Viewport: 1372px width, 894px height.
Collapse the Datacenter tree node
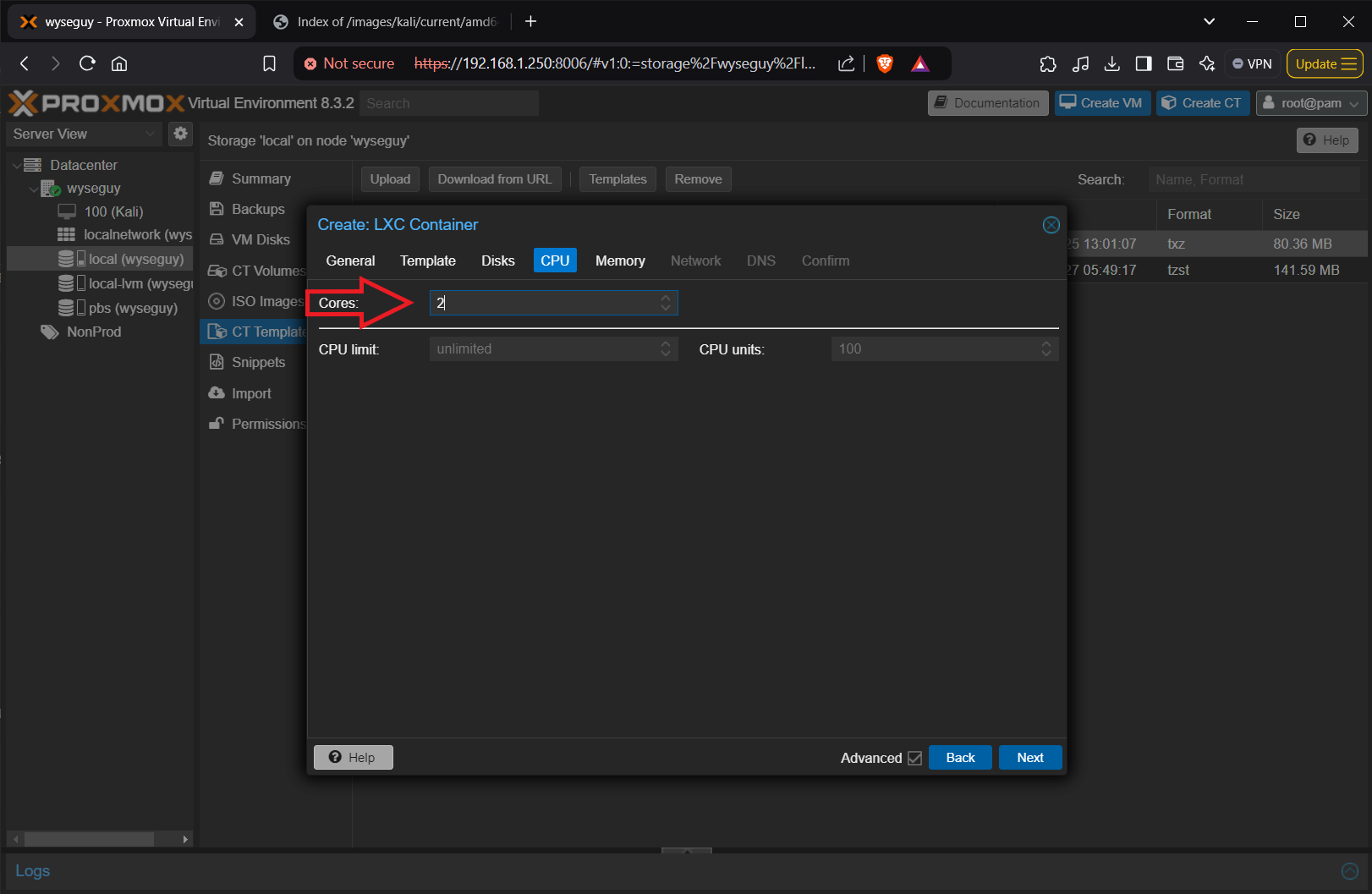tap(17, 165)
